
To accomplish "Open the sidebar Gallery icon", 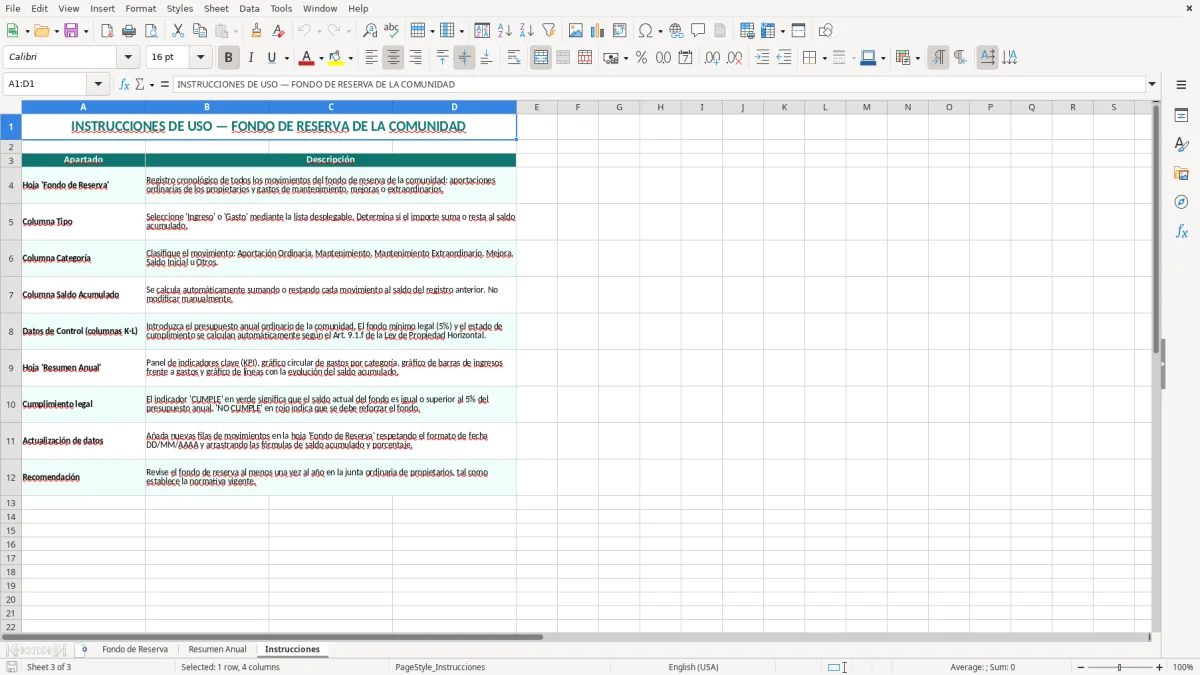I will click(x=1181, y=174).
